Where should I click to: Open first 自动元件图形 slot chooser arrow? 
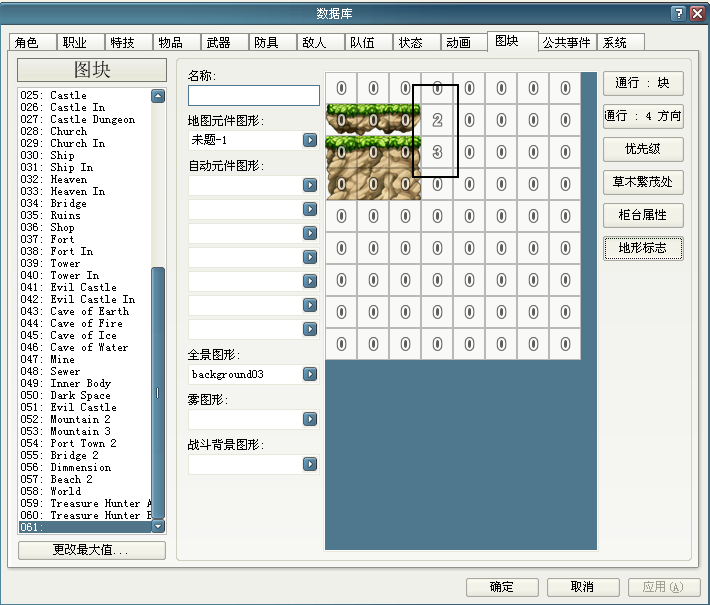pos(310,185)
